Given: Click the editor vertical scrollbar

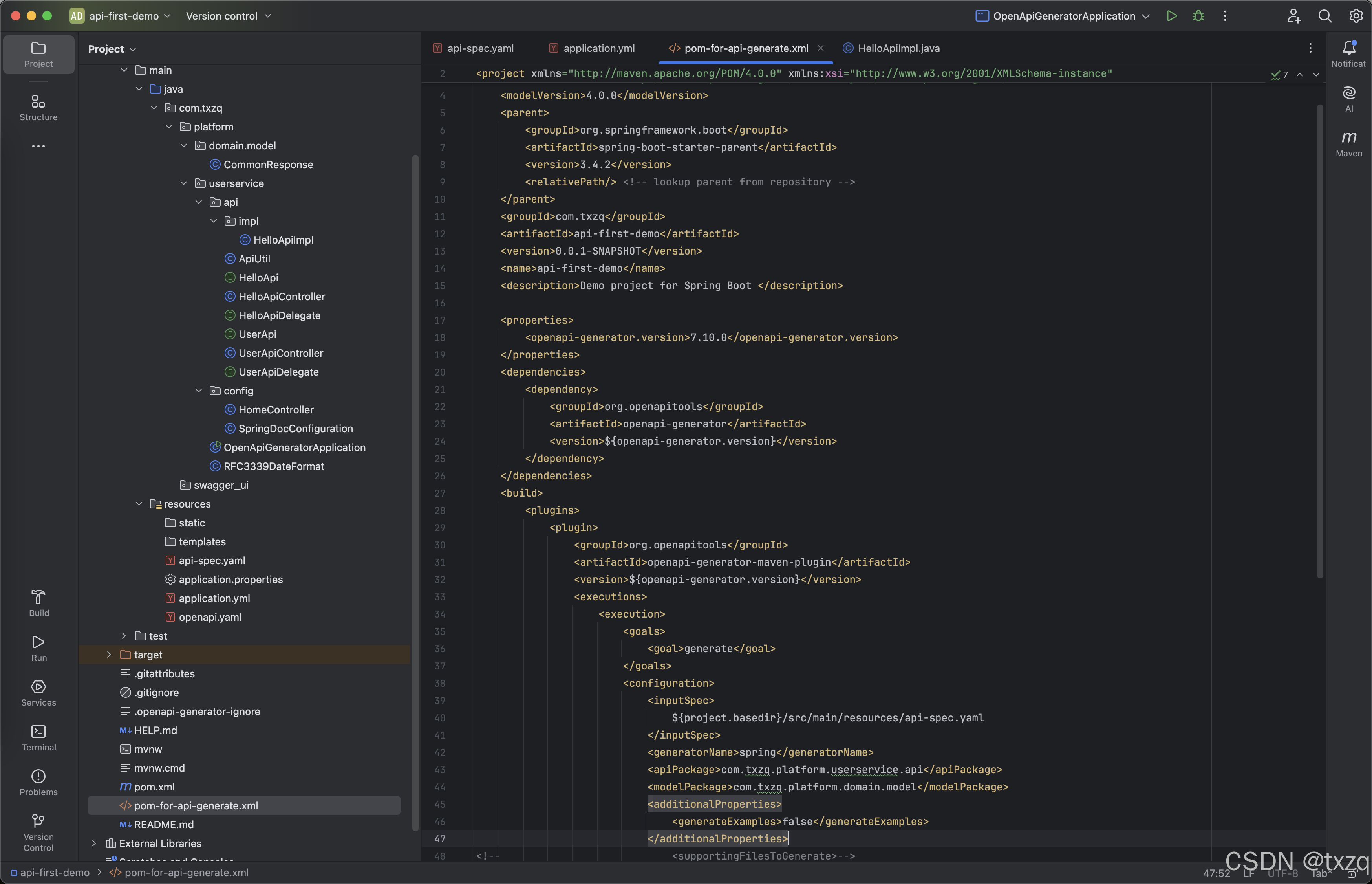Looking at the screenshot, I should (x=1319, y=341).
